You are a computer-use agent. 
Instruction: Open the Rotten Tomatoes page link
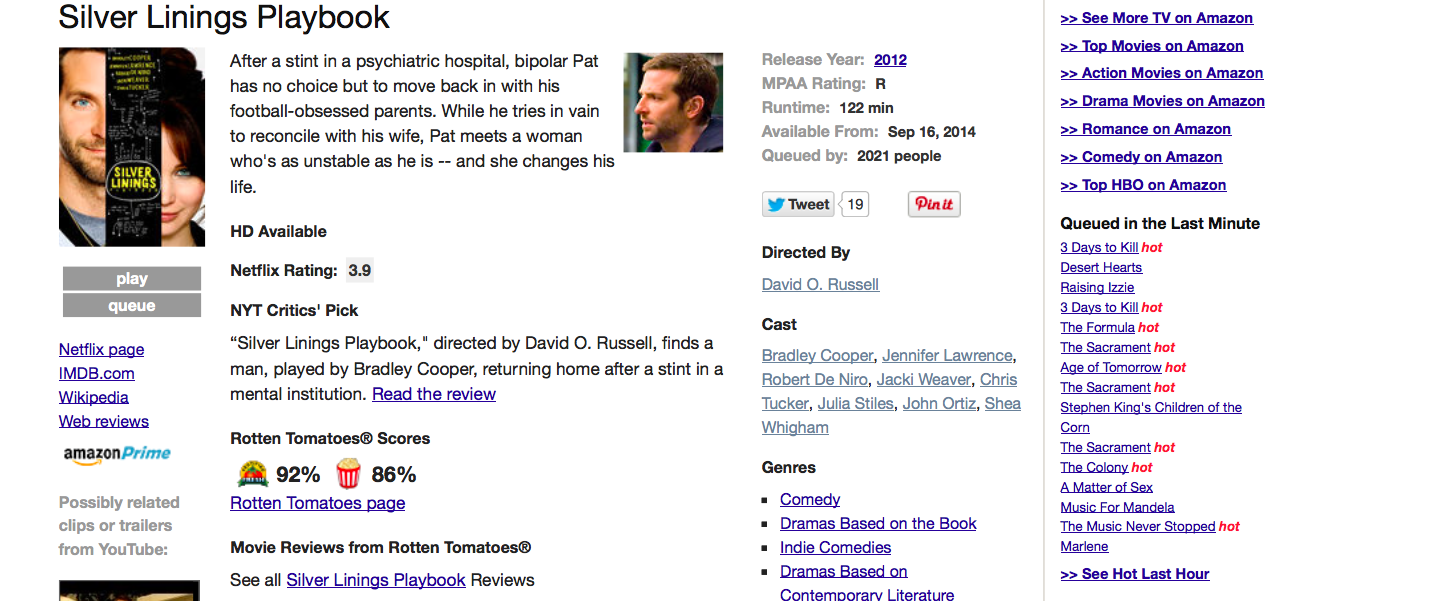318,503
